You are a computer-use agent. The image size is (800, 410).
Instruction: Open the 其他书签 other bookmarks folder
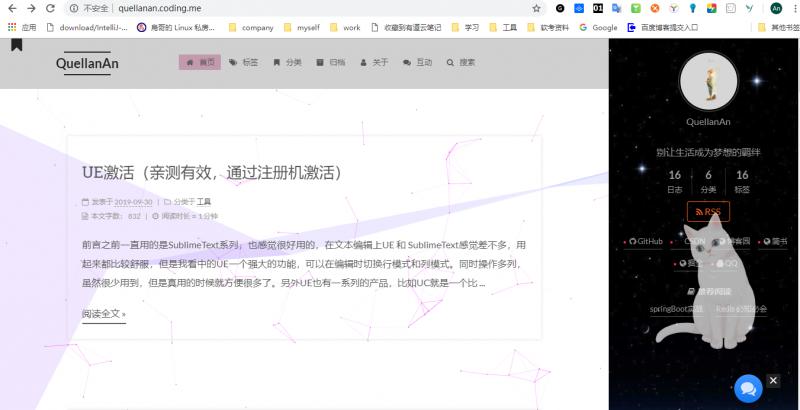pos(779,28)
